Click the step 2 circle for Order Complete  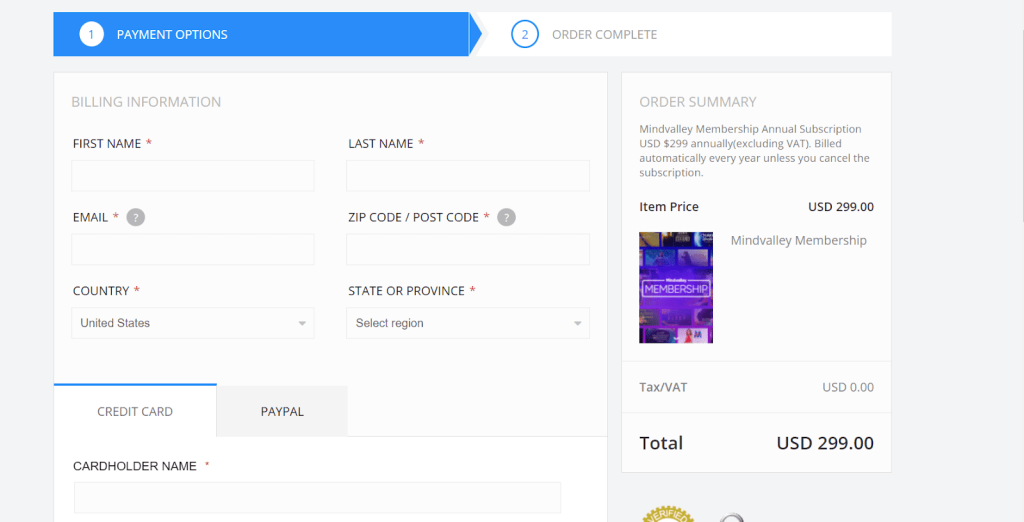tap(524, 34)
